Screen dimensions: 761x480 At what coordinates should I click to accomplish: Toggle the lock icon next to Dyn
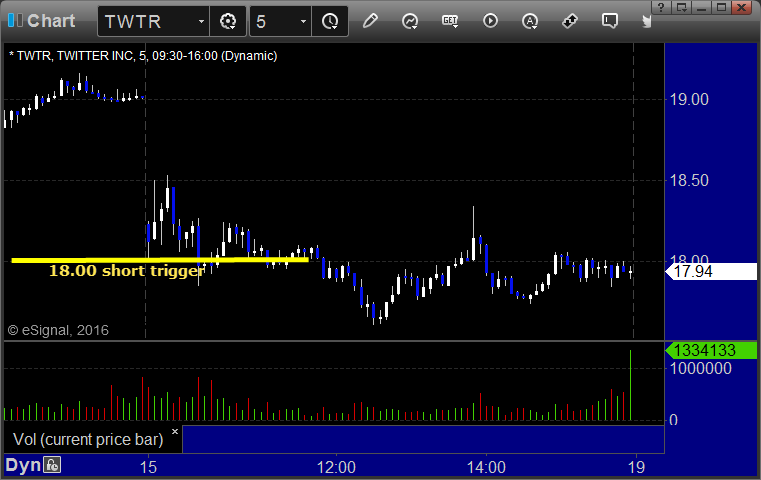point(52,464)
